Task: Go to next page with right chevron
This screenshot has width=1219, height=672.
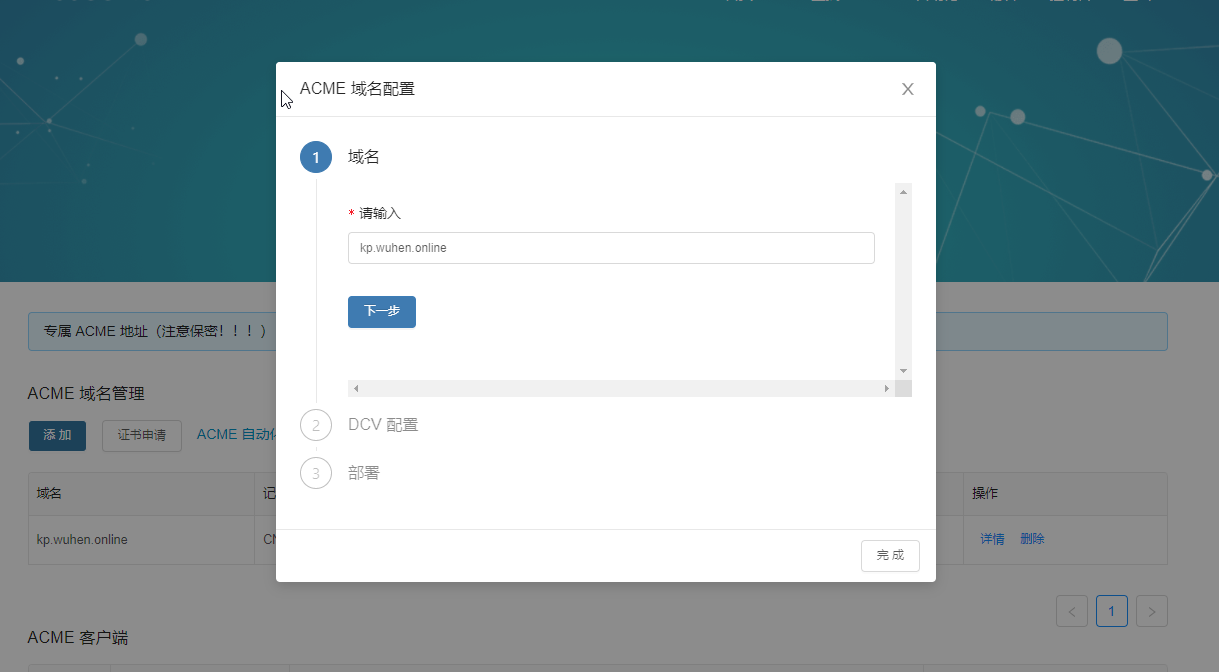Action: pos(1152,611)
